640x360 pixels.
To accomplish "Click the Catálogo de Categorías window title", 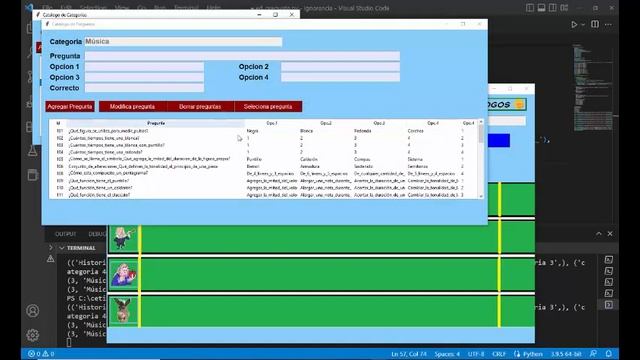I will (64, 15).
